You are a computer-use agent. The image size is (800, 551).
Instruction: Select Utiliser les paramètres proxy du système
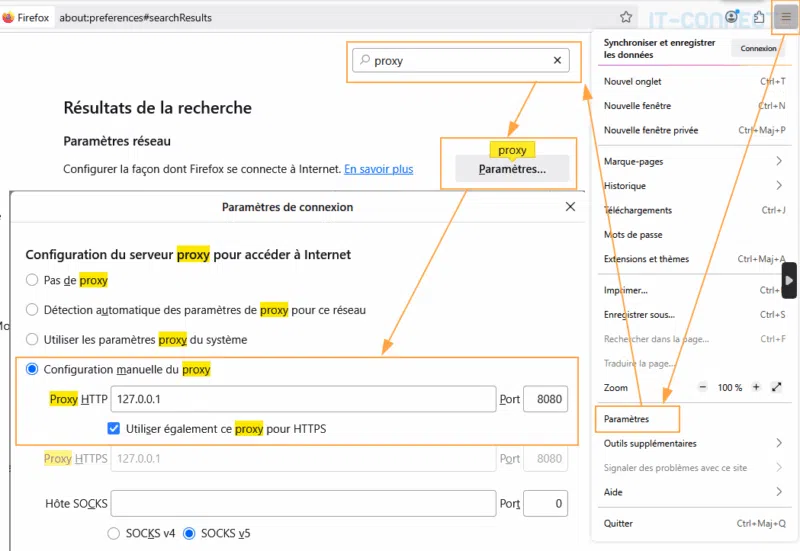coord(32,339)
